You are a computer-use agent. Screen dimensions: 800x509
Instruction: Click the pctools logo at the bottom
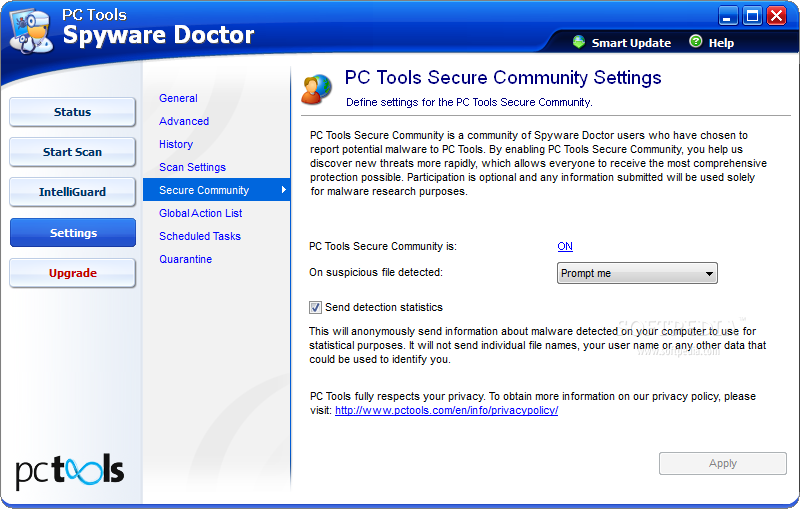pyautogui.click(x=70, y=471)
